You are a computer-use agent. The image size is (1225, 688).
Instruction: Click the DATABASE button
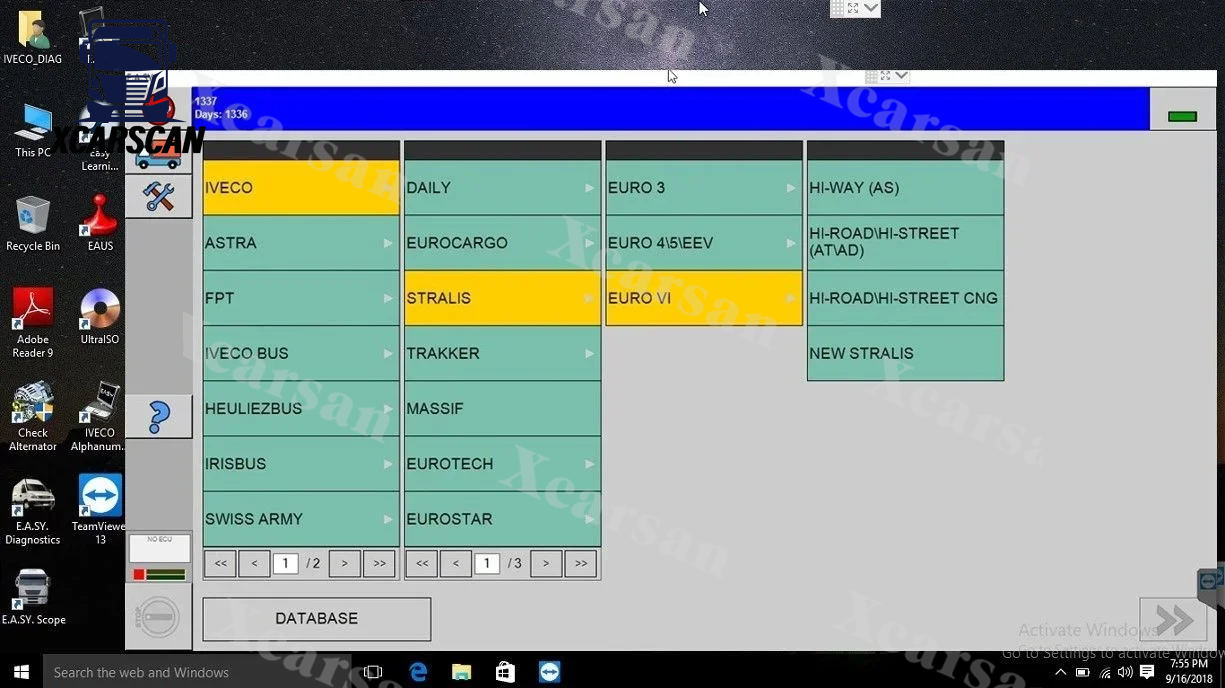pos(316,619)
